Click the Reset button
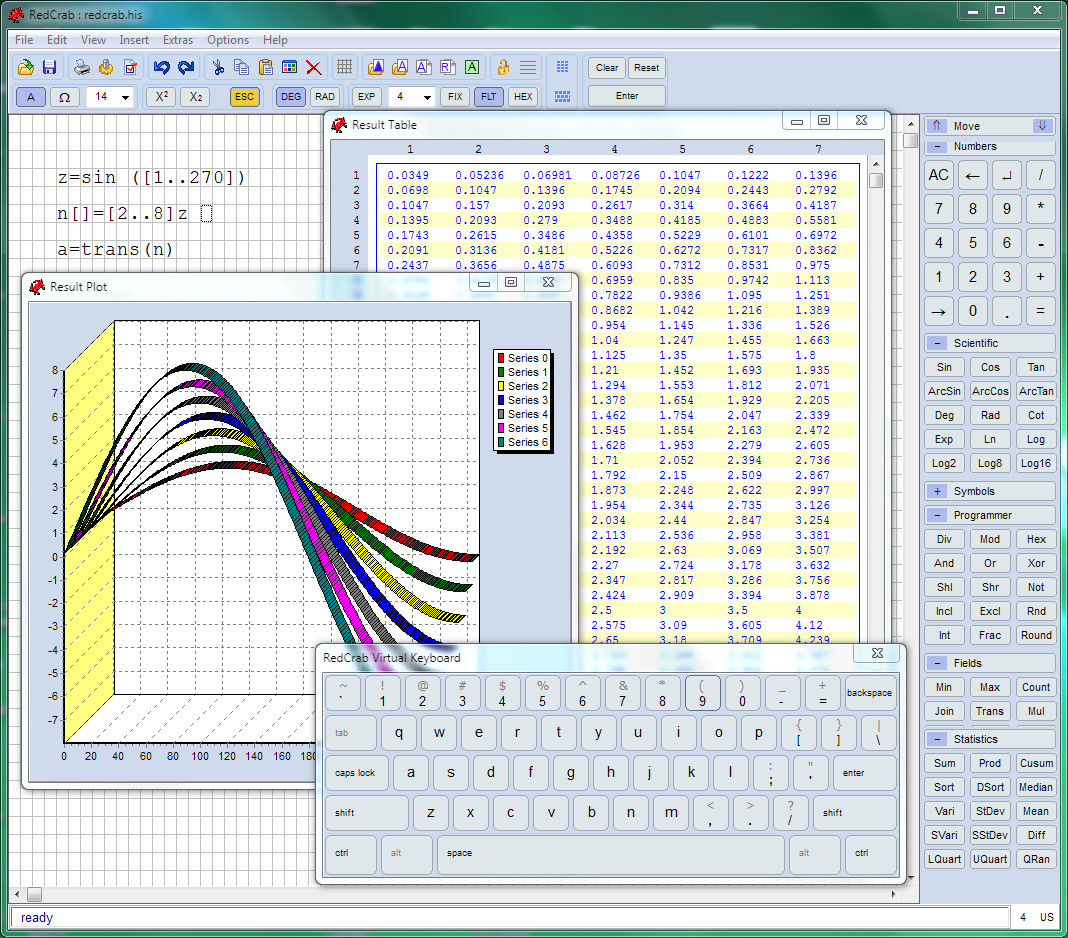 646,67
